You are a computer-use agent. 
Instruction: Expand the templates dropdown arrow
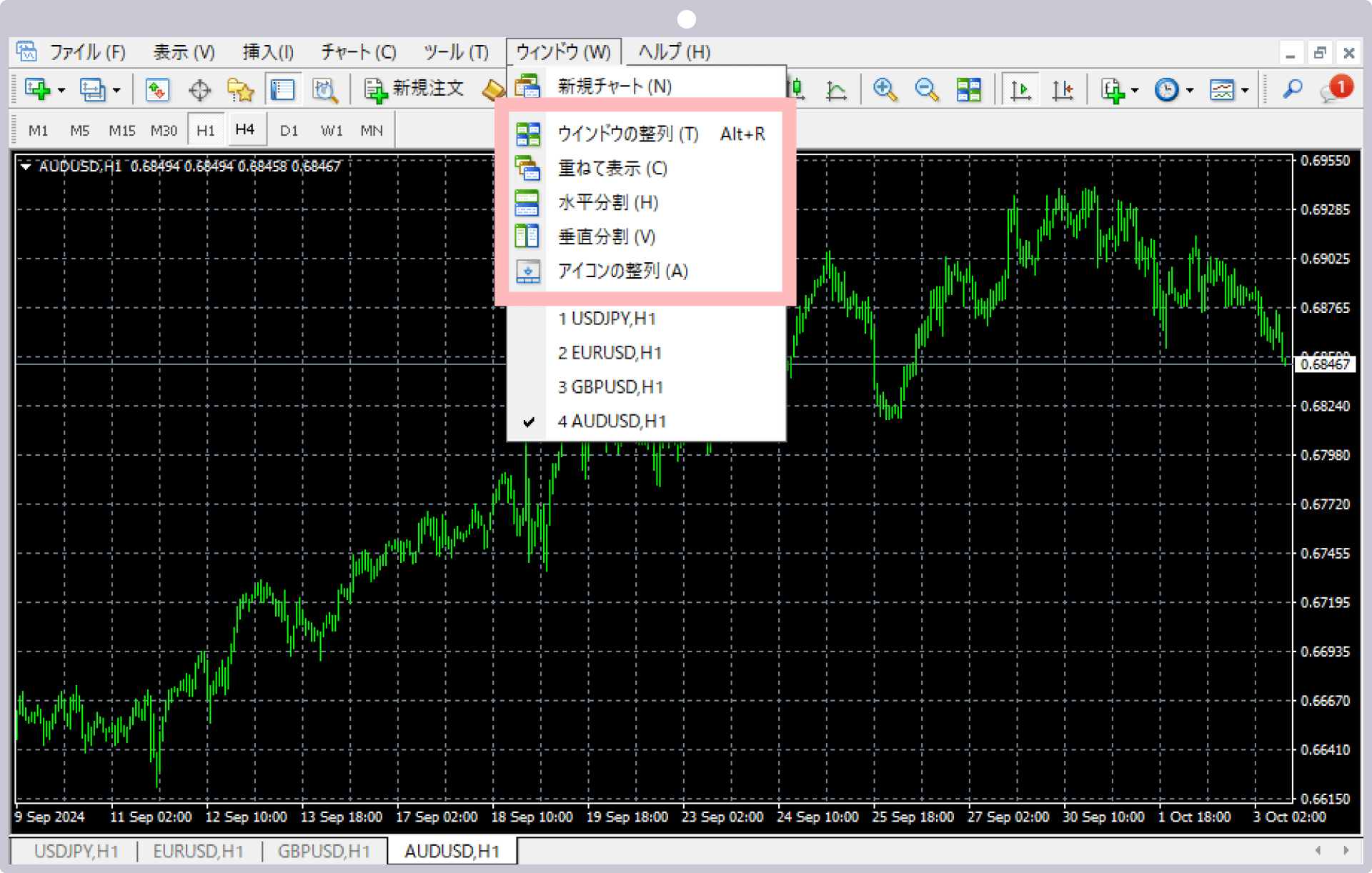(1245, 91)
